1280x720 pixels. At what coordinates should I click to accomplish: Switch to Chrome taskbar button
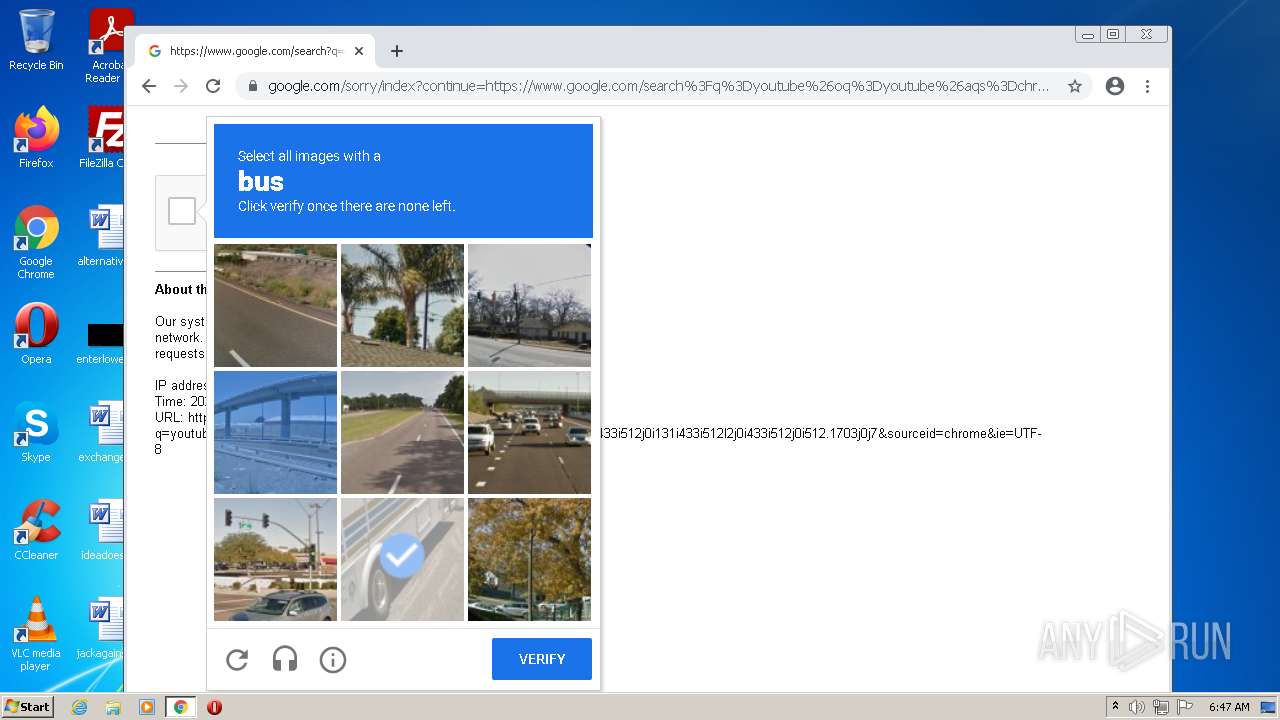tap(181, 707)
